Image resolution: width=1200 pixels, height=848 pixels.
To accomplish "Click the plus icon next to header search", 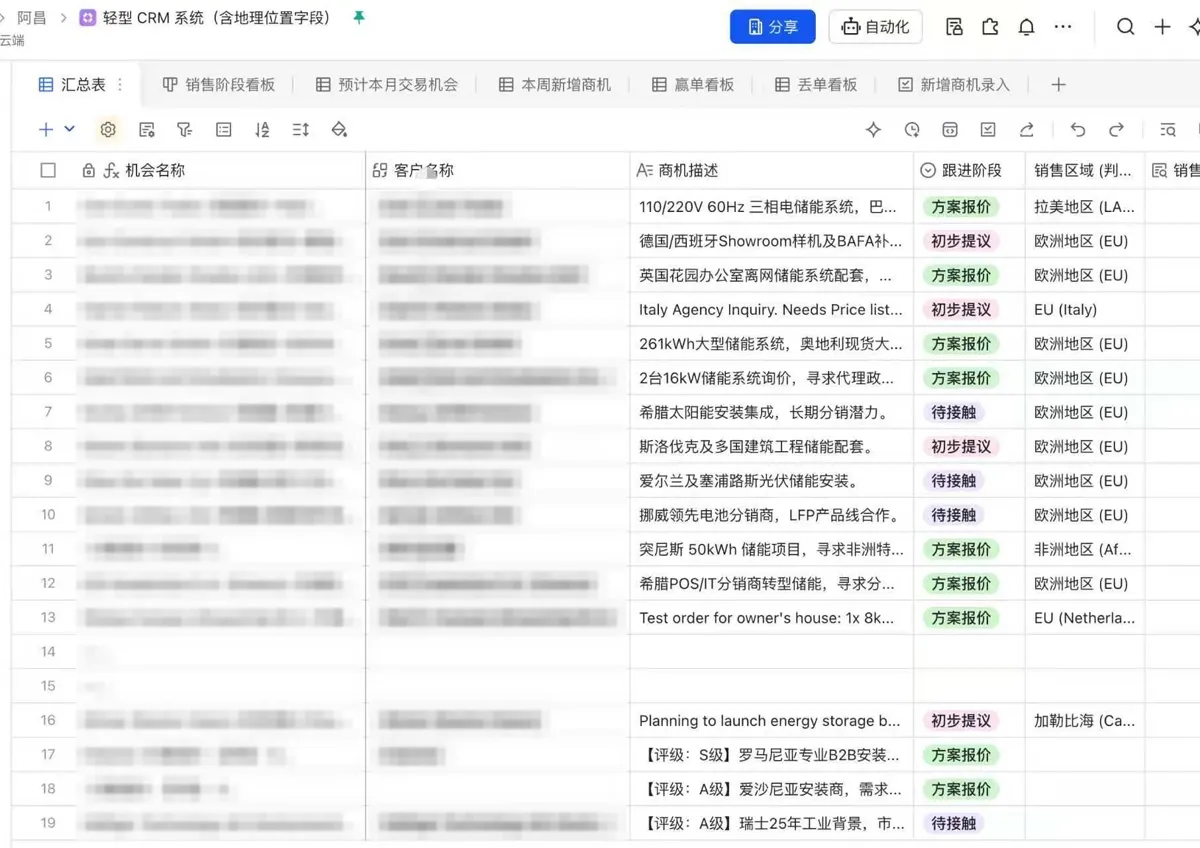I will 1162,27.
